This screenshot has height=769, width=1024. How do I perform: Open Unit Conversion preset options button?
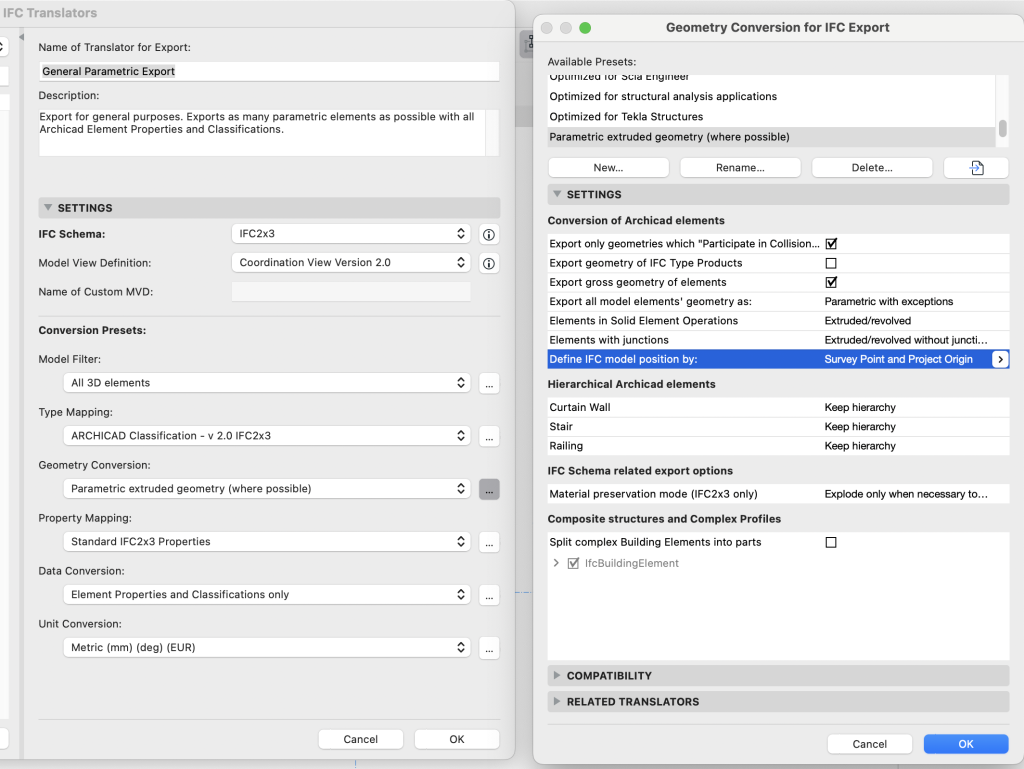[x=489, y=648]
